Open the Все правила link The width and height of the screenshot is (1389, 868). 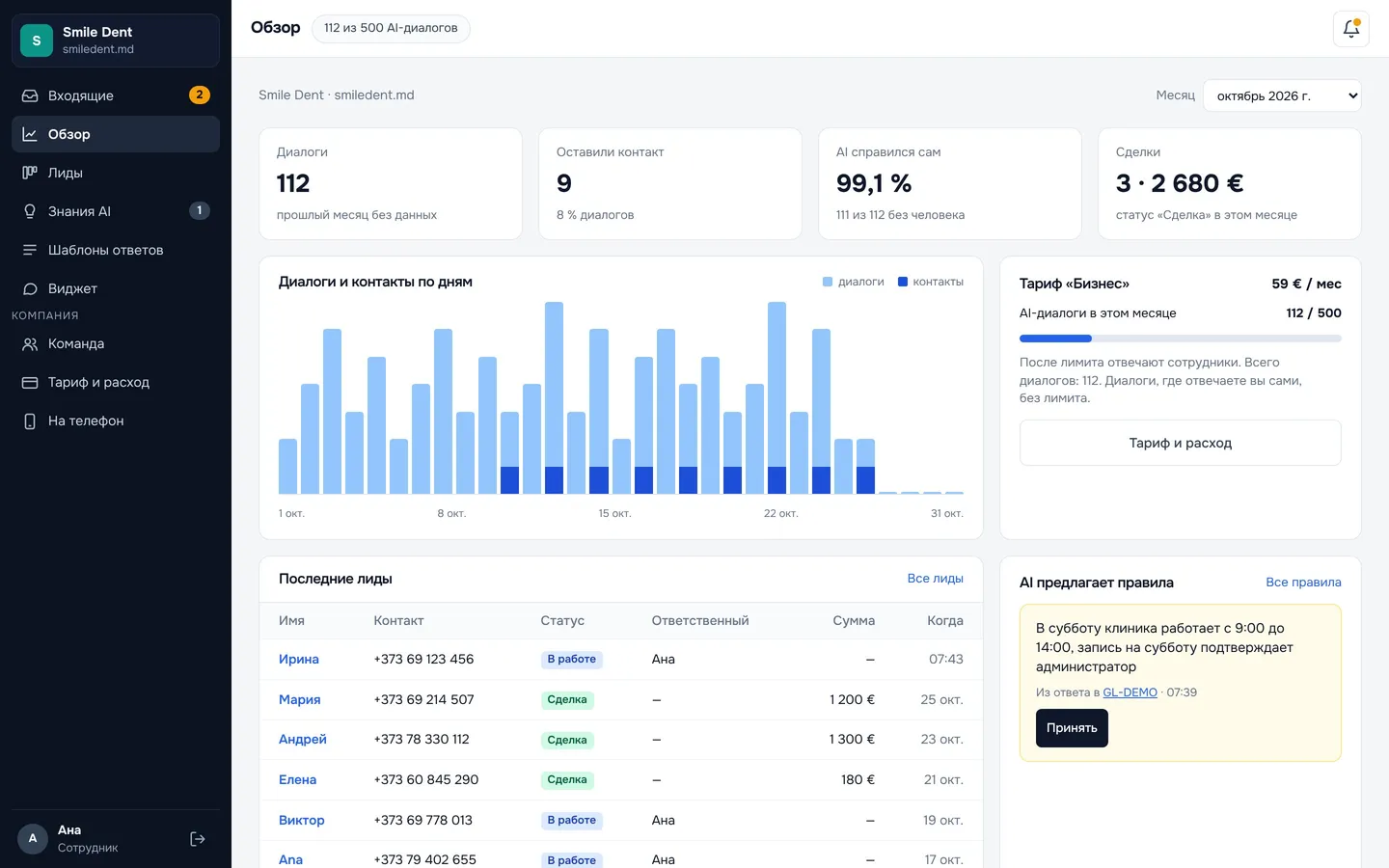click(1303, 583)
